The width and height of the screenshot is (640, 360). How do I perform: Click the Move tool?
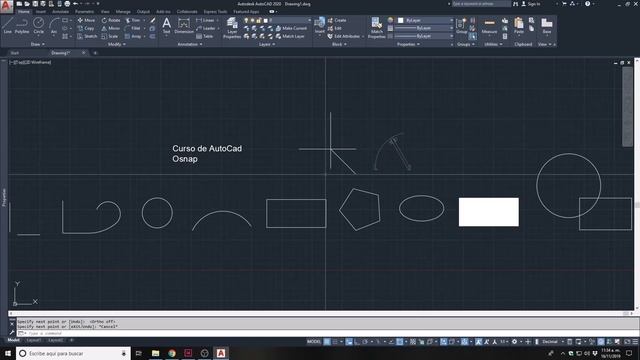click(87, 20)
